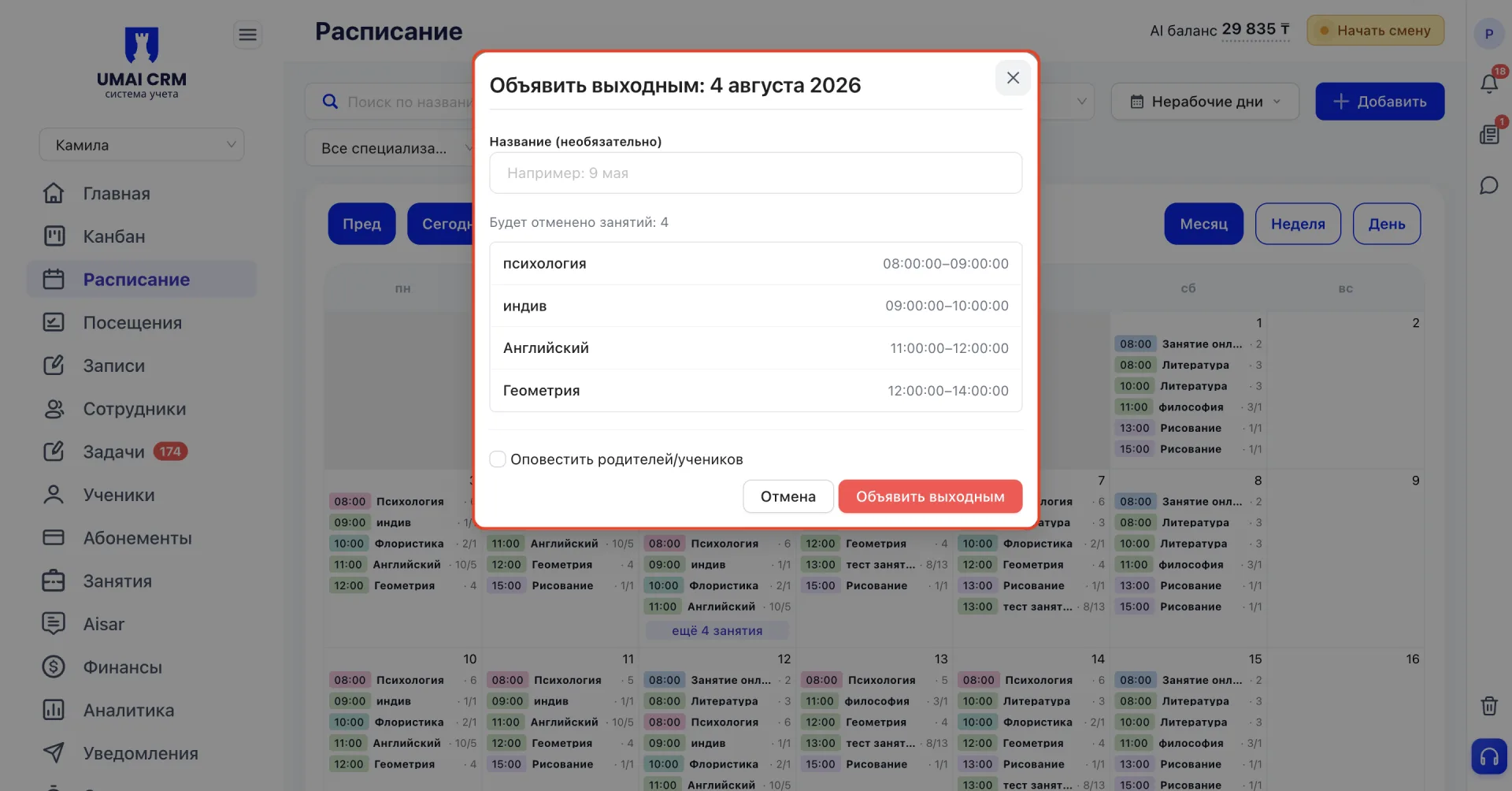Click the edit icon next to Записи
Viewport: 1512px width, 791px height.
pyautogui.click(x=54, y=366)
